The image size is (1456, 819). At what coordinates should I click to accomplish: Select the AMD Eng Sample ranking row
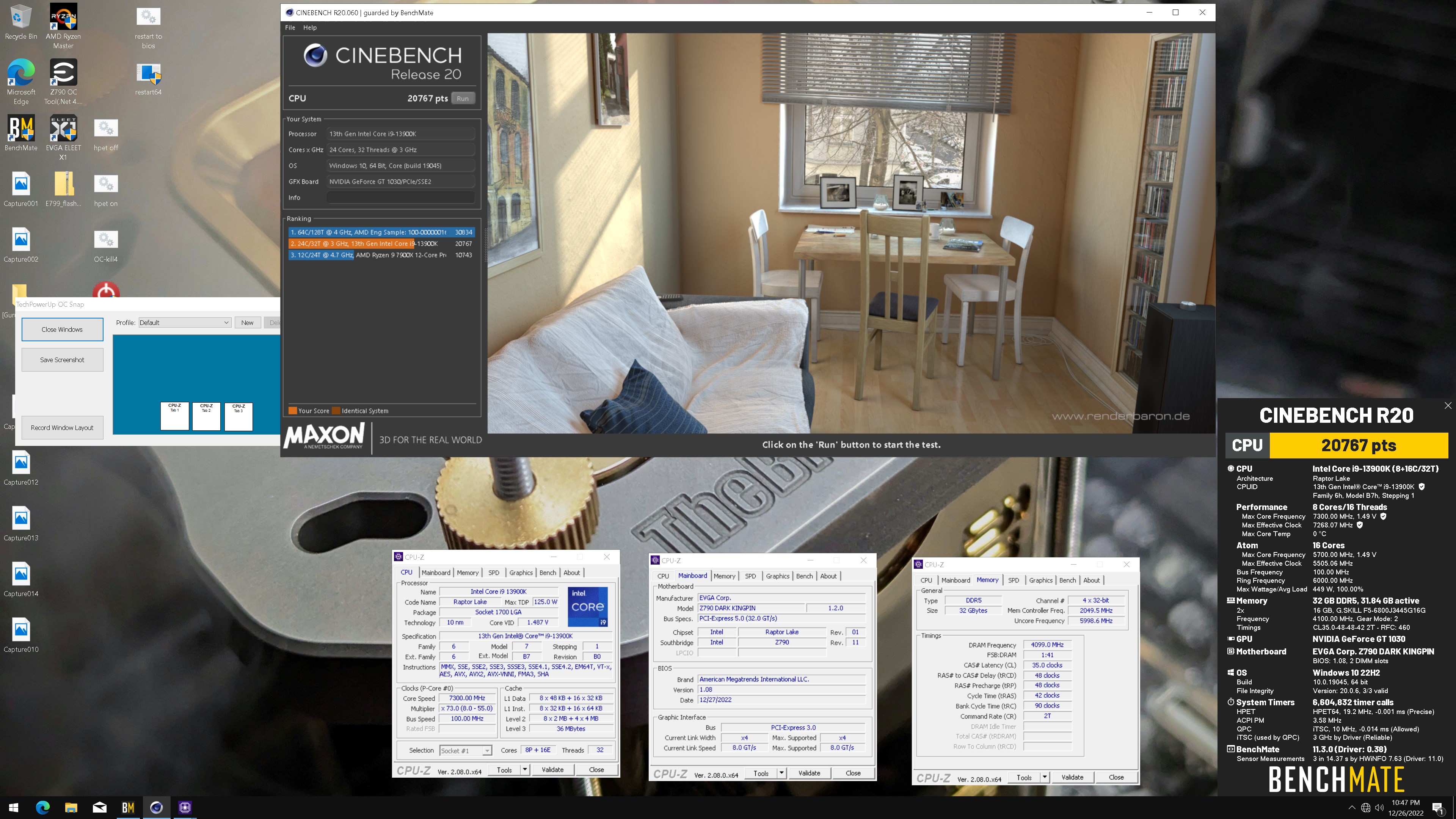[x=381, y=232]
